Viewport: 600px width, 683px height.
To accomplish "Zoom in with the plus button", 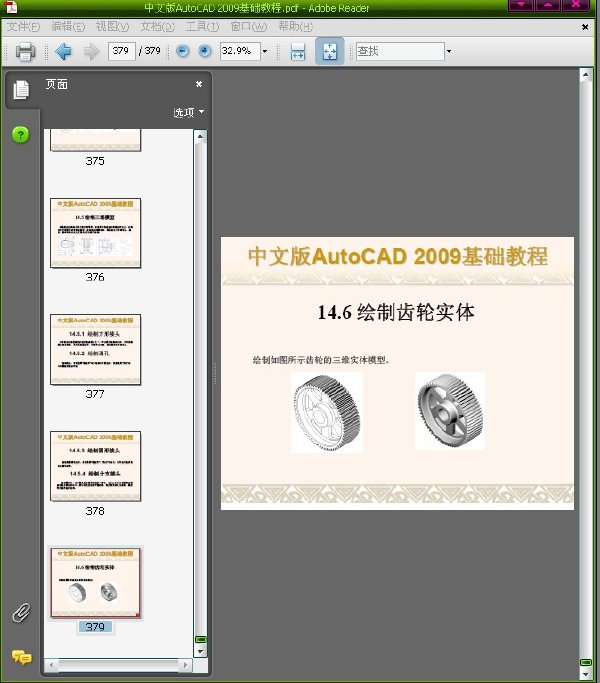I will coord(204,51).
